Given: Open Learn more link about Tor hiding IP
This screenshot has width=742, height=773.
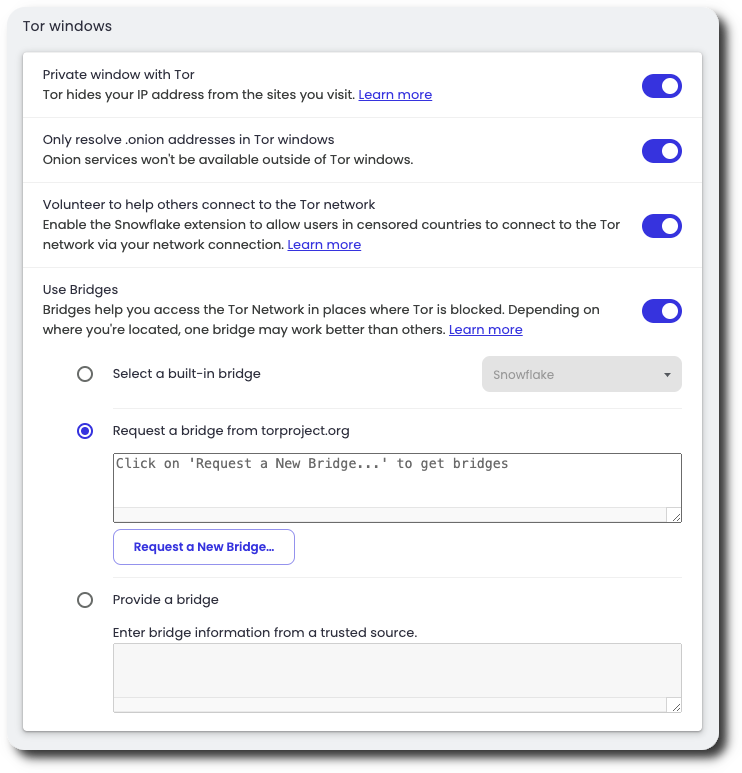Looking at the screenshot, I should [395, 95].
